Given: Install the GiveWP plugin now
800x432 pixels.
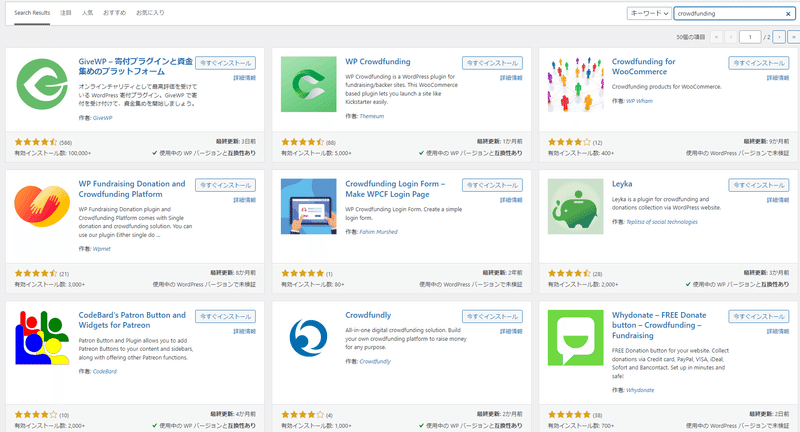Looking at the screenshot, I should tap(226, 63).
